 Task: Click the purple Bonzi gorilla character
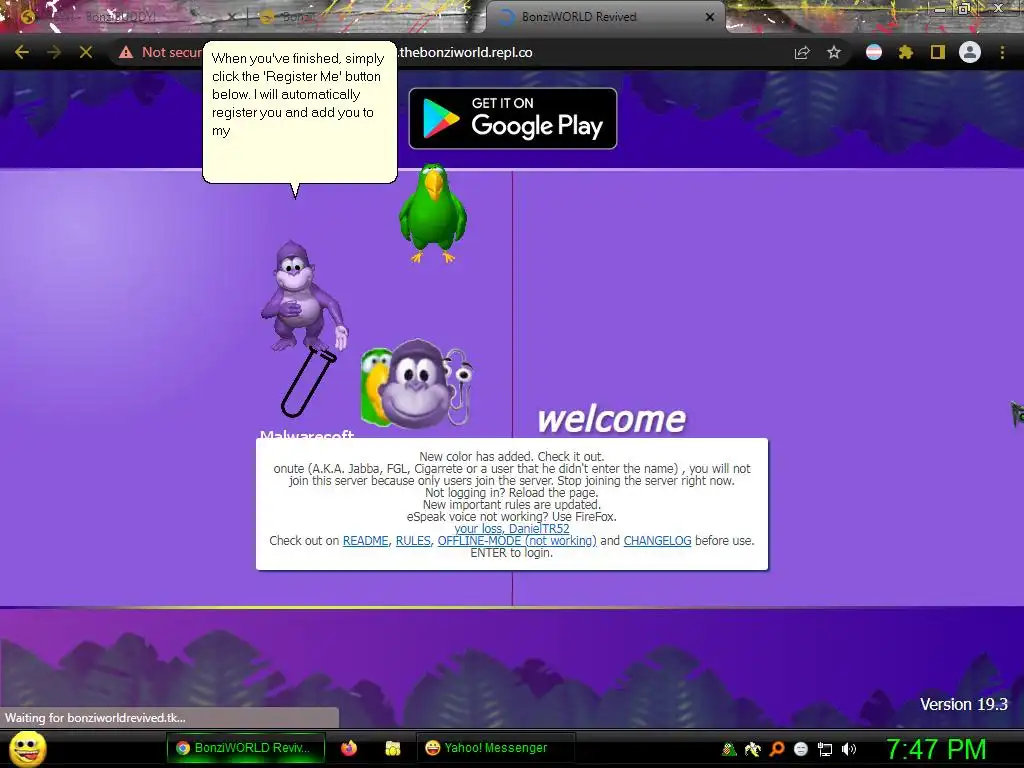point(302,295)
